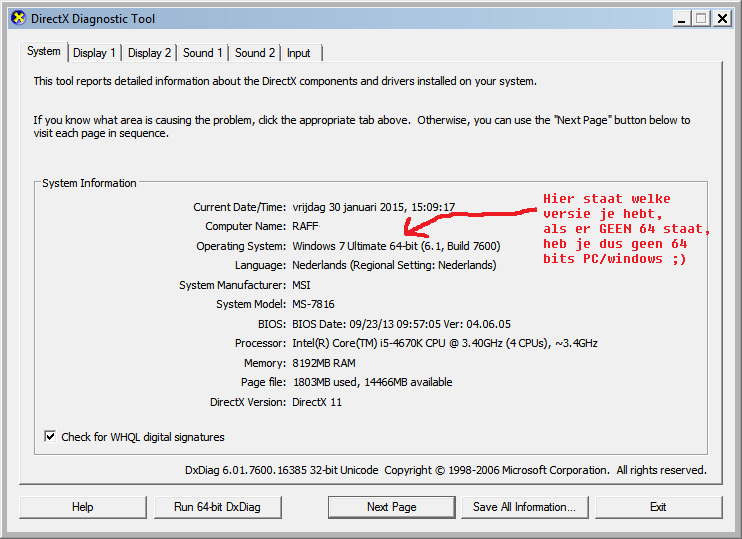The image size is (742, 539).
Task: Minimize the DirectX Diagnostic Tool window
Action: click(x=681, y=19)
